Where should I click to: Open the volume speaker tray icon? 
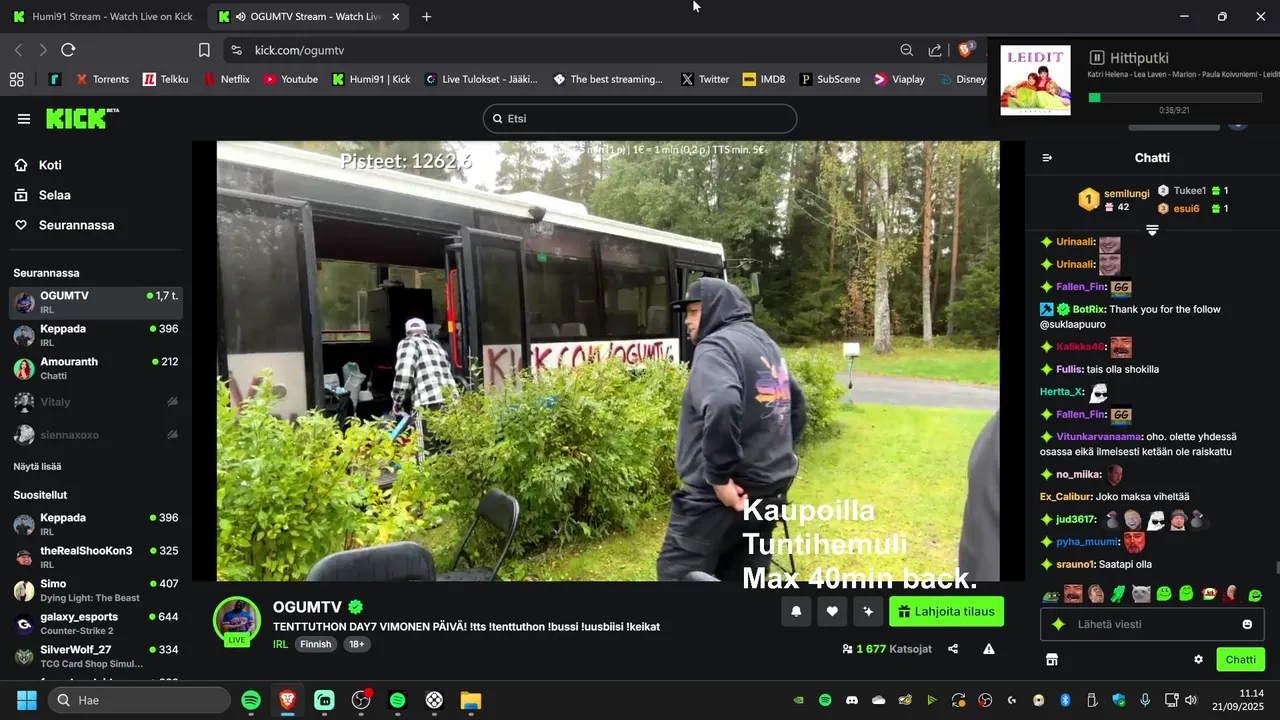click(1190, 700)
